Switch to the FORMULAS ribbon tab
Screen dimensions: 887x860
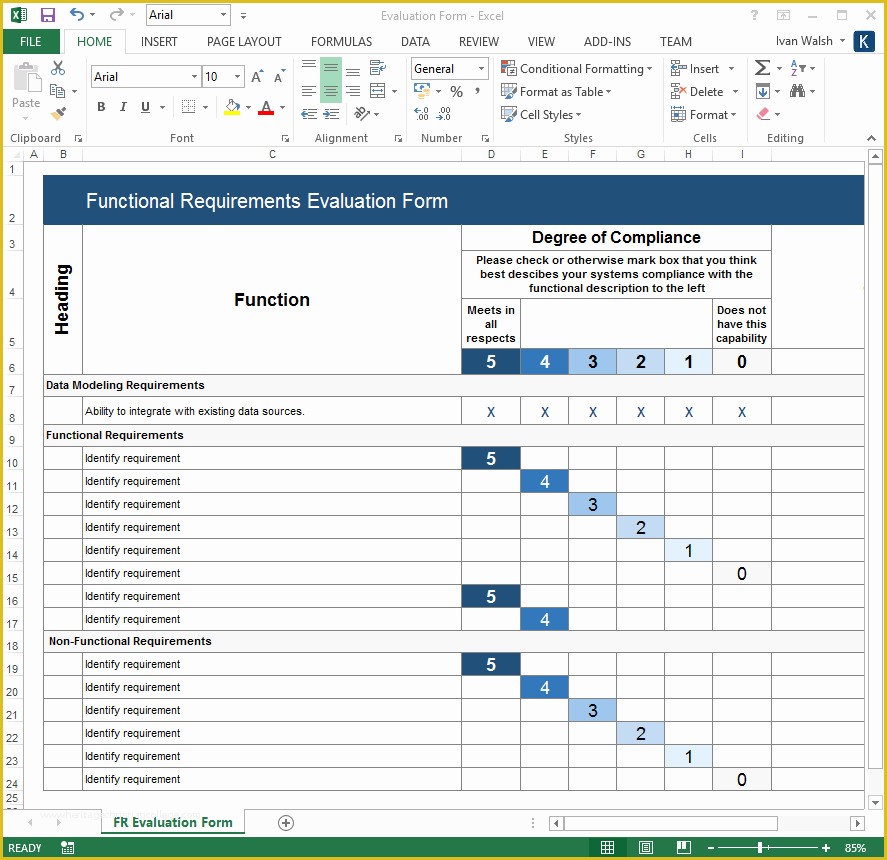(341, 41)
